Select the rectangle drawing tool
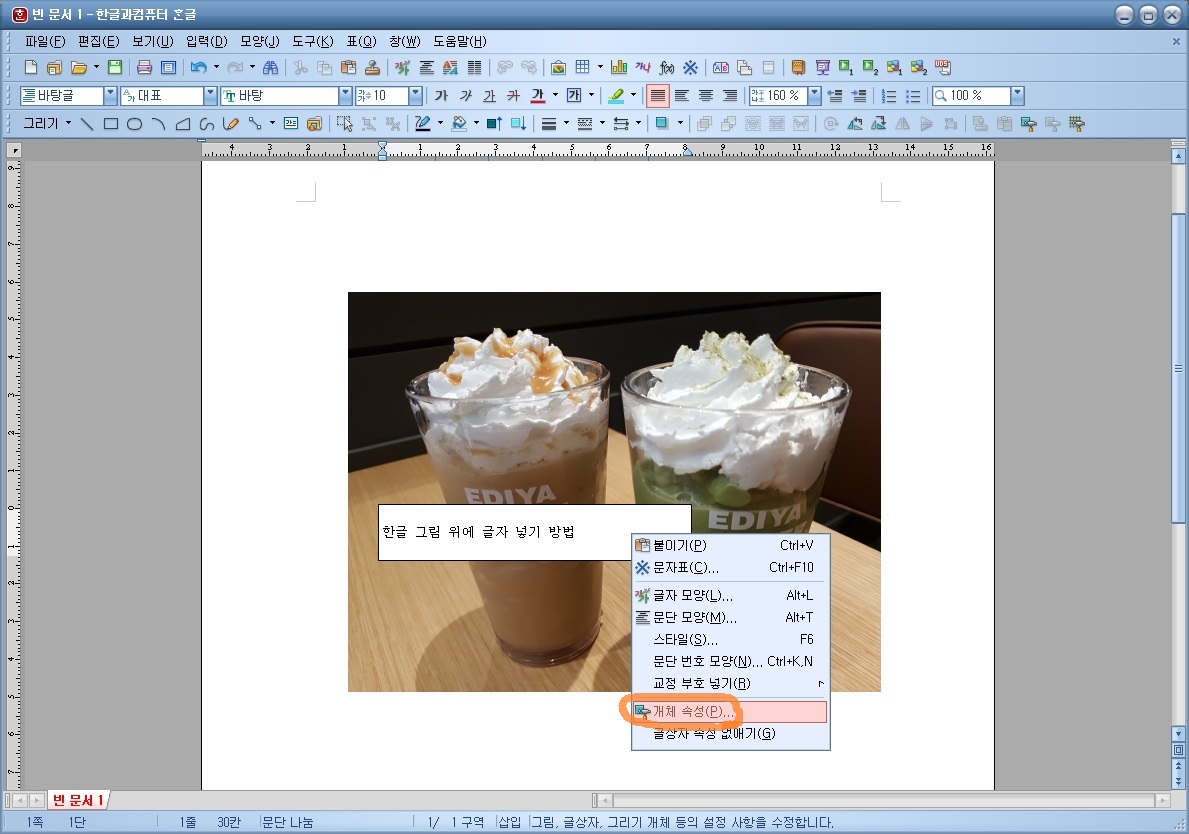 111,124
